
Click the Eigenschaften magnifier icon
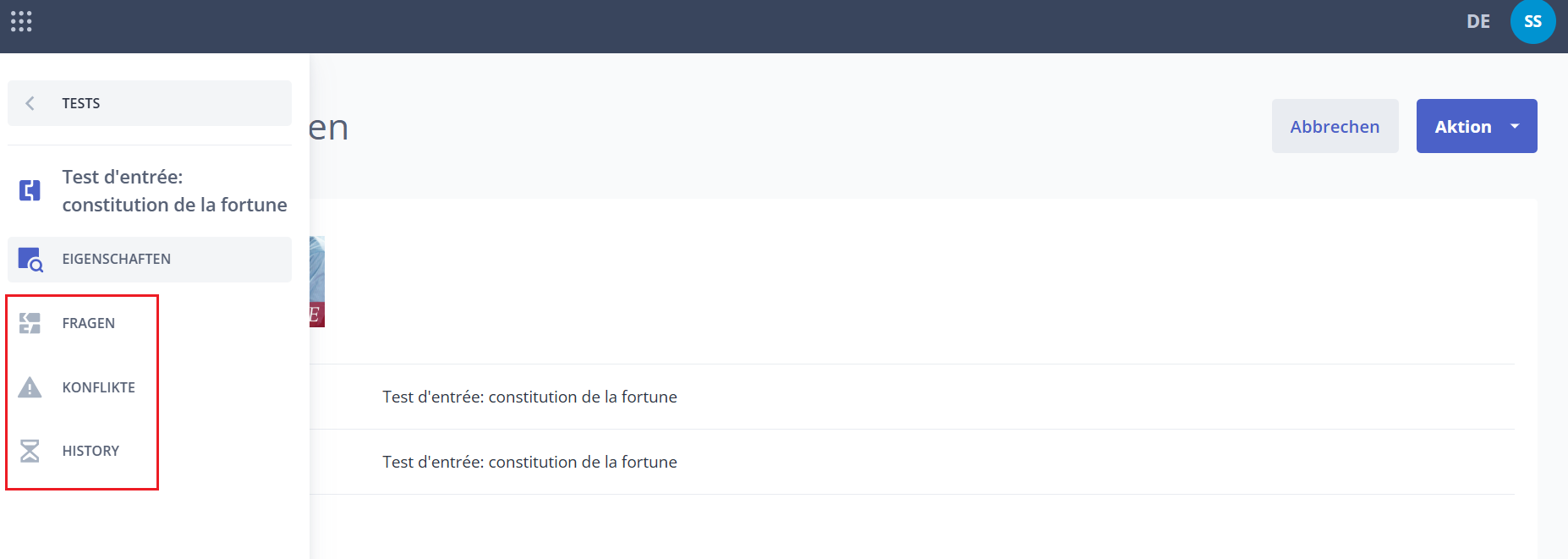(30, 260)
